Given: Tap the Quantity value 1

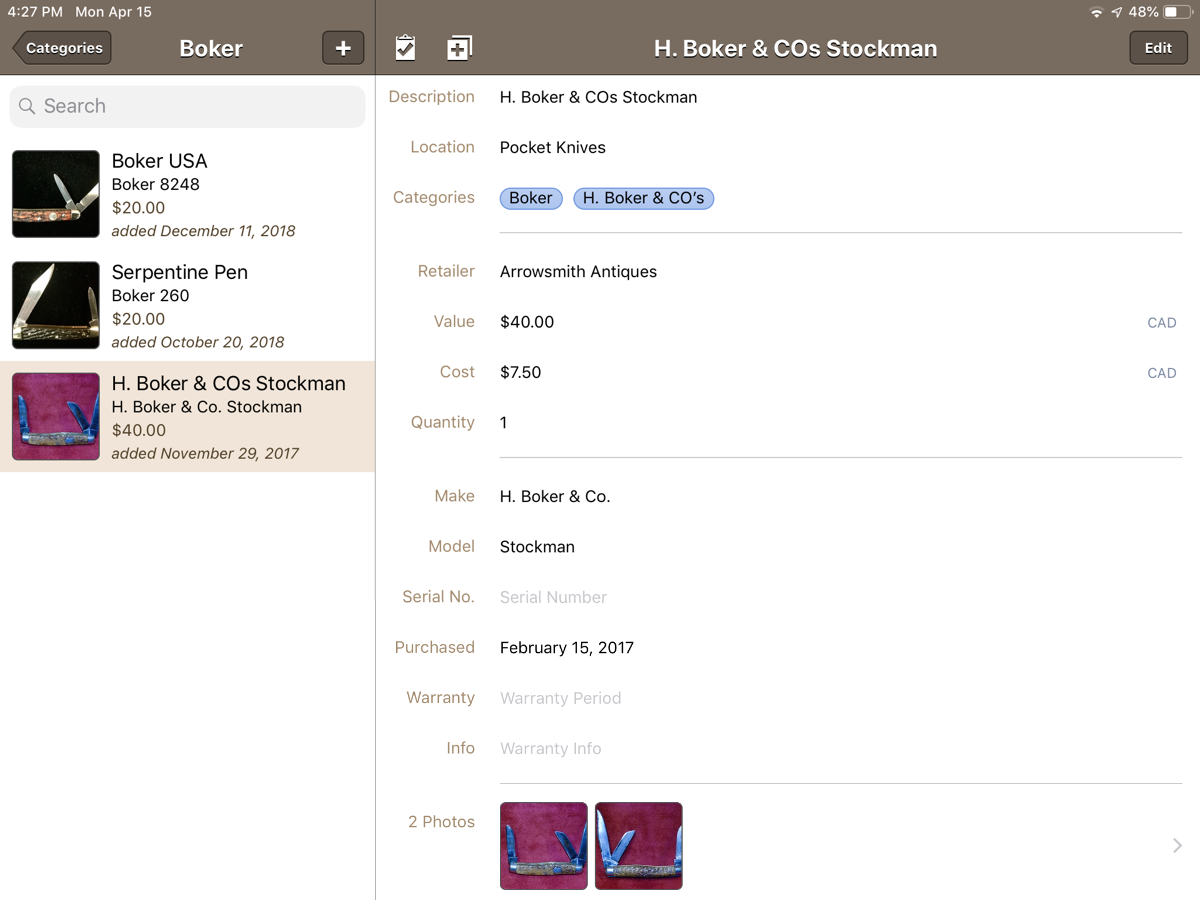Looking at the screenshot, I should [x=504, y=422].
